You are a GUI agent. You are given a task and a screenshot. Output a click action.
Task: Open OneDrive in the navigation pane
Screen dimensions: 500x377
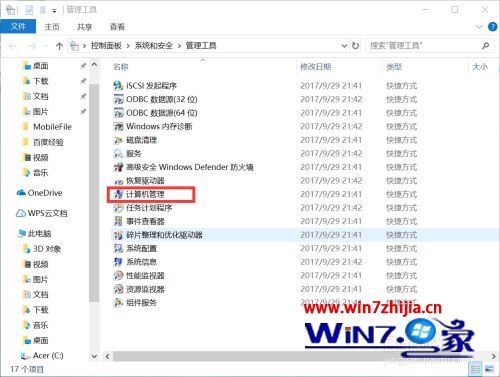click(39, 193)
